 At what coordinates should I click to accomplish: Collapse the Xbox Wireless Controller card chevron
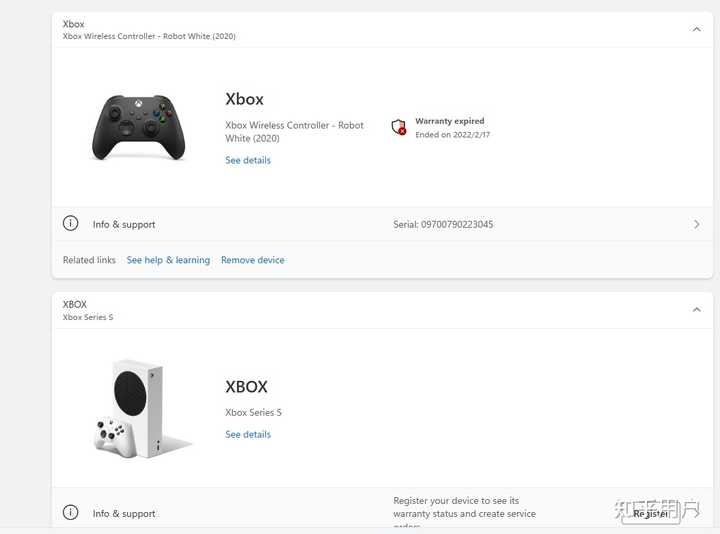coord(696,30)
